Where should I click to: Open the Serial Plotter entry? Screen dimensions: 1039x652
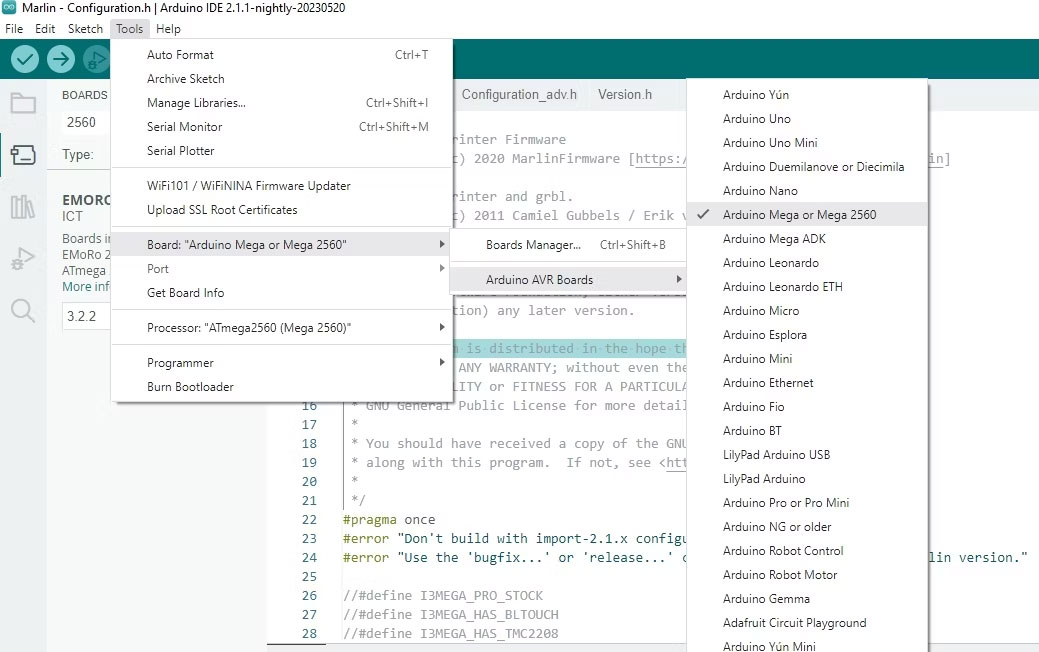282,150
